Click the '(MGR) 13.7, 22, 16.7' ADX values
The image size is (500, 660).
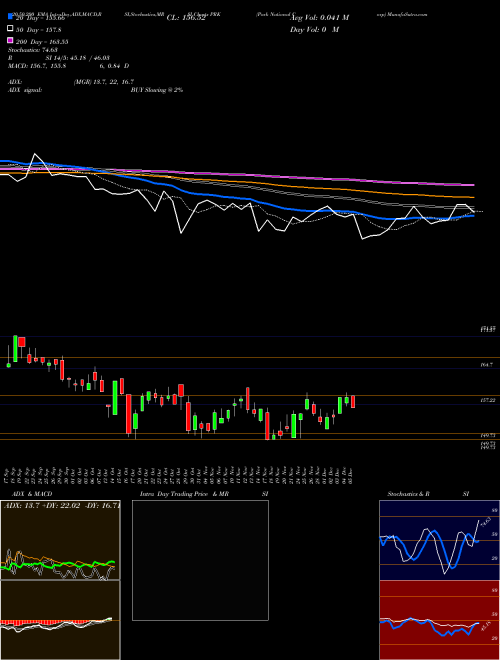[x=104, y=82]
